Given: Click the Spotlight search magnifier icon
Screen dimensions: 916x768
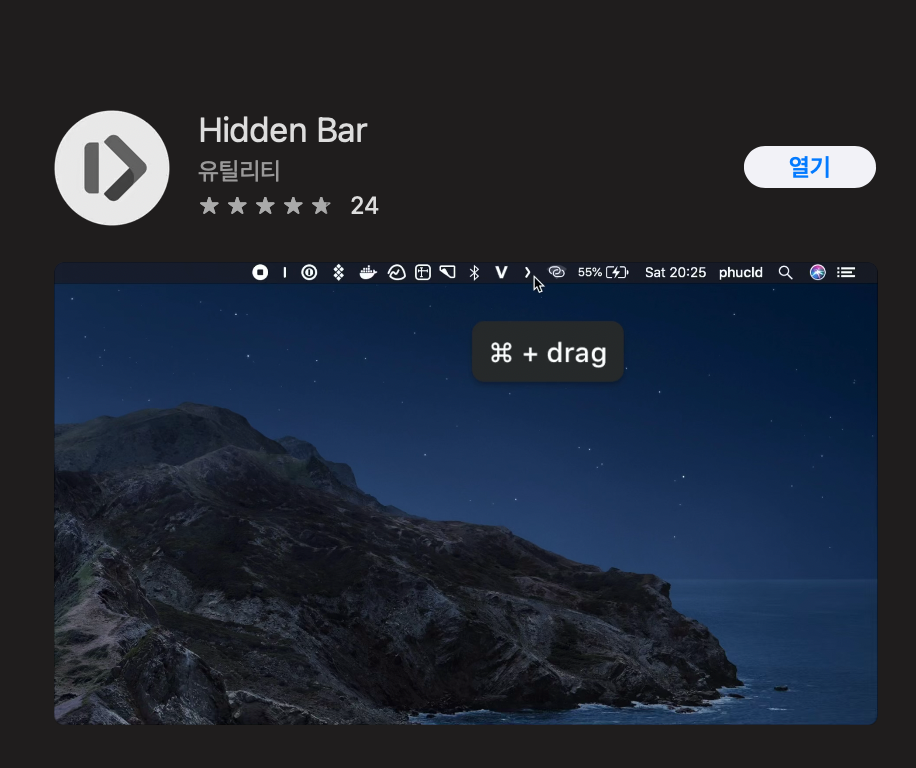Looking at the screenshot, I should tap(785, 272).
